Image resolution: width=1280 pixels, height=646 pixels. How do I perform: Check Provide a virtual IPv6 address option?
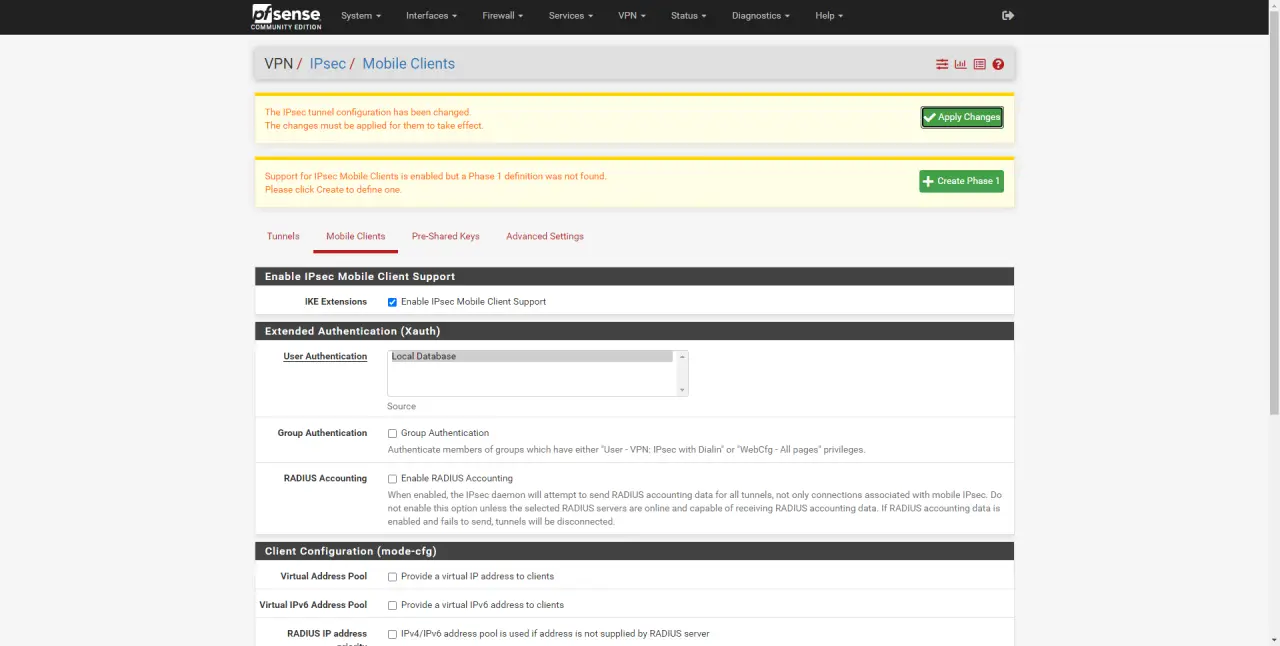(x=392, y=606)
